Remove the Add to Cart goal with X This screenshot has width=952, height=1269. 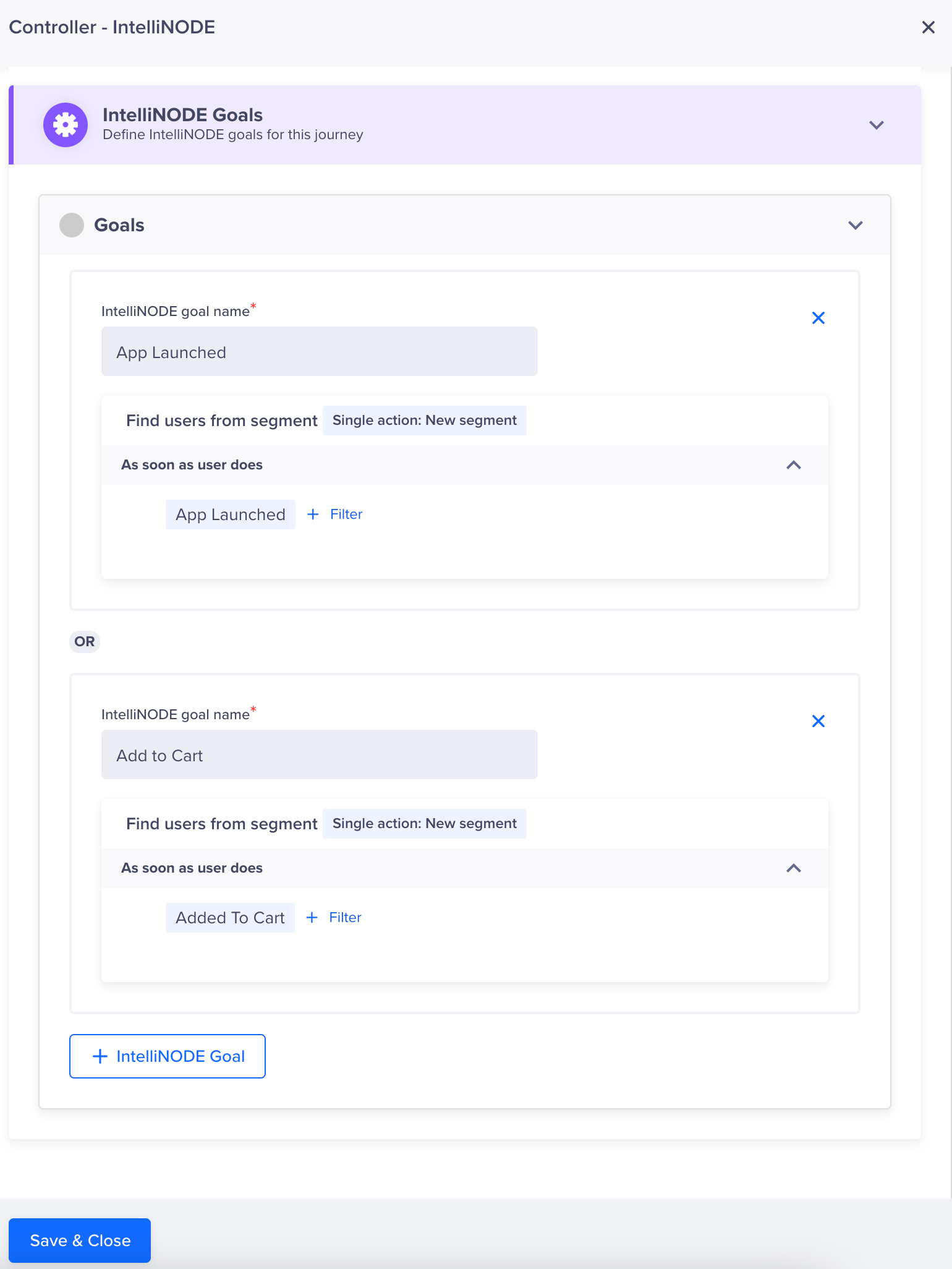coord(818,721)
